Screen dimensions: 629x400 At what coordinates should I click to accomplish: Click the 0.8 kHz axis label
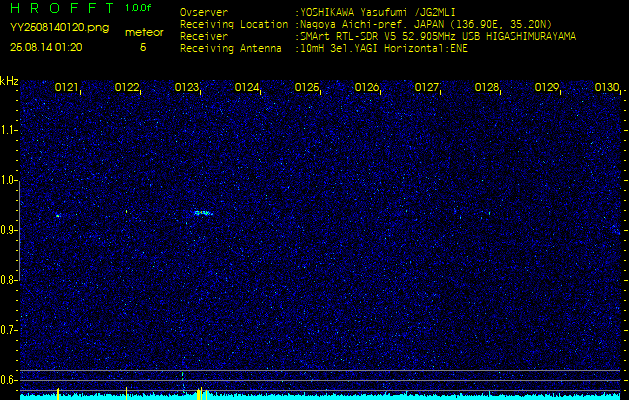coord(8,280)
